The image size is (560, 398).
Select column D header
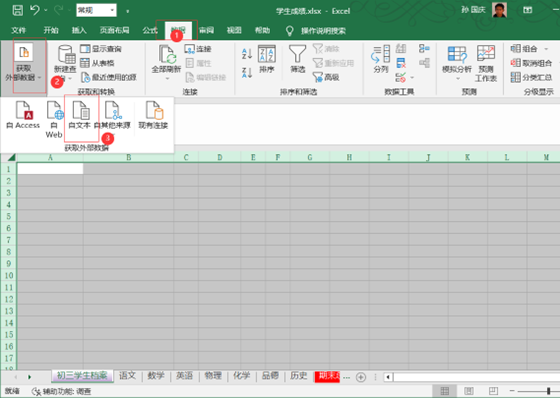tap(220, 157)
